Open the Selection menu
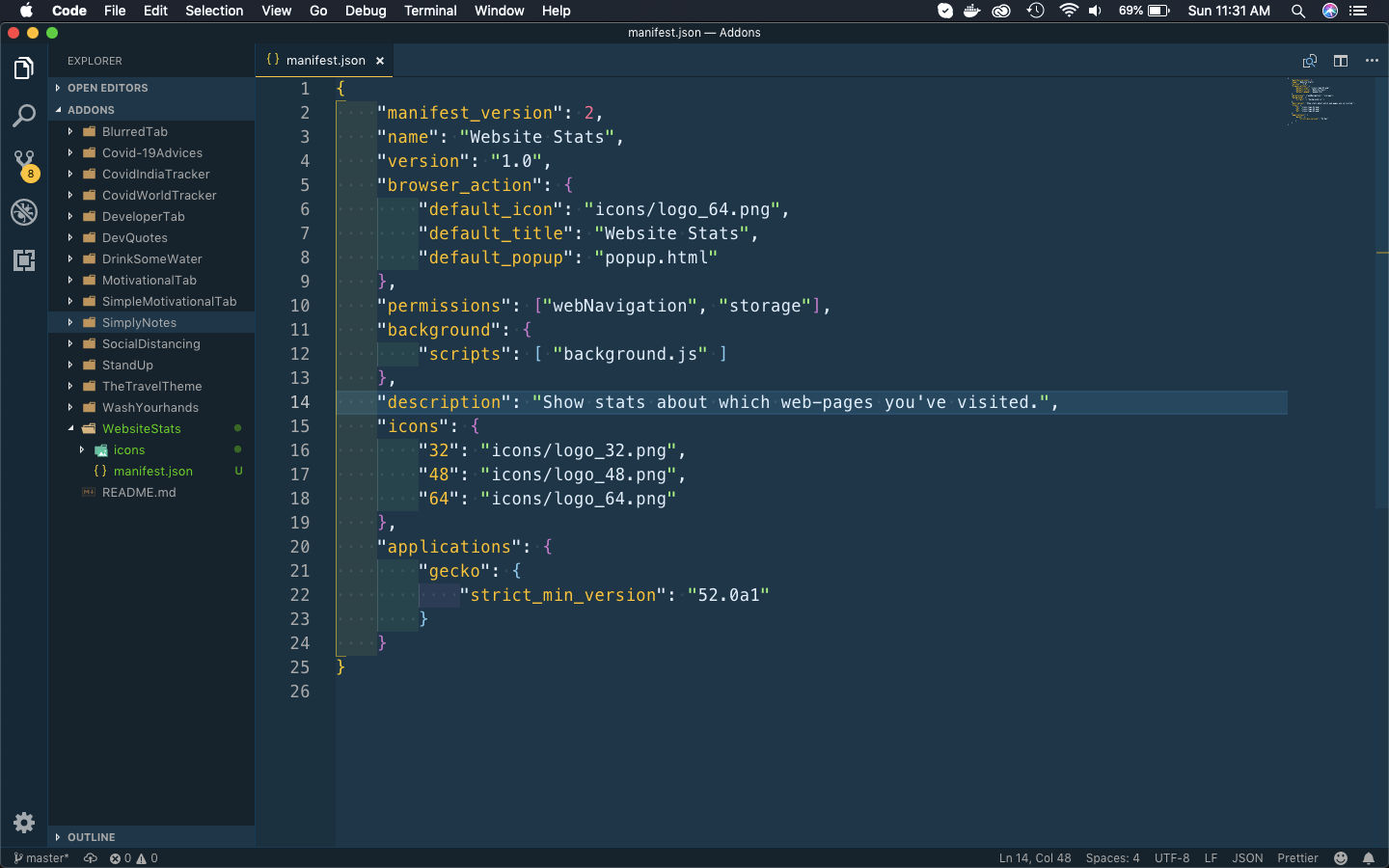The image size is (1389, 868). 214,11
